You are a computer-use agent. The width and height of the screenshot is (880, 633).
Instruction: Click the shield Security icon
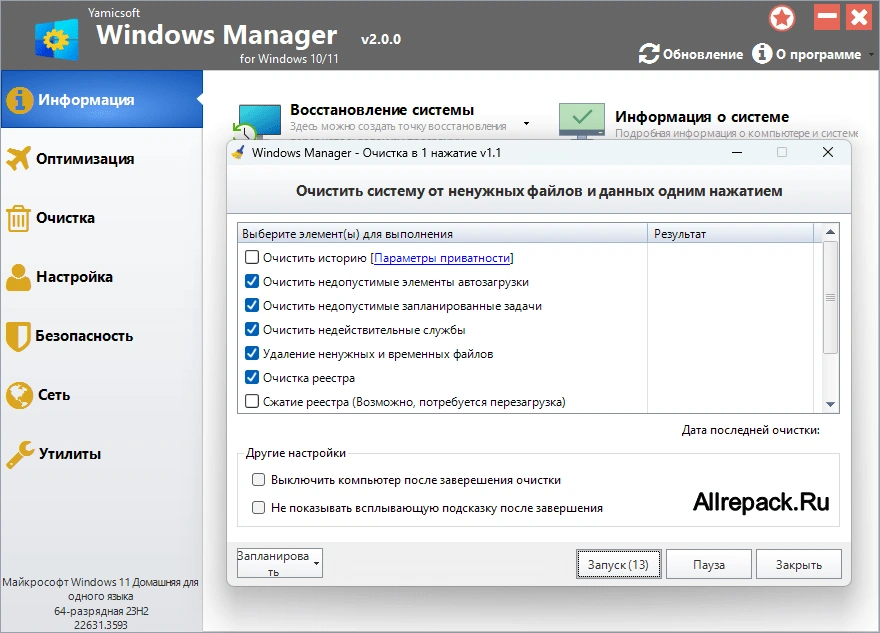(18, 336)
